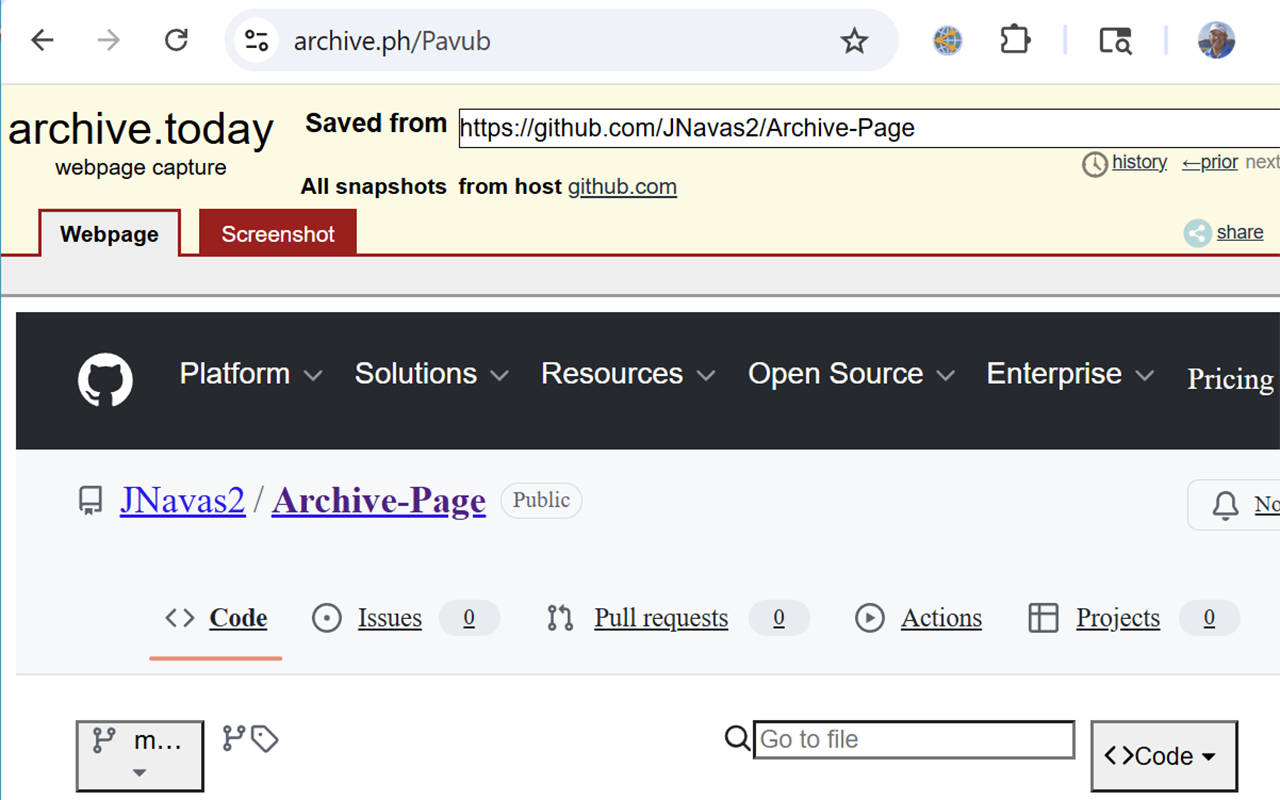Expand the Platform menu
This screenshot has width=1280, height=800.
[x=251, y=374]
